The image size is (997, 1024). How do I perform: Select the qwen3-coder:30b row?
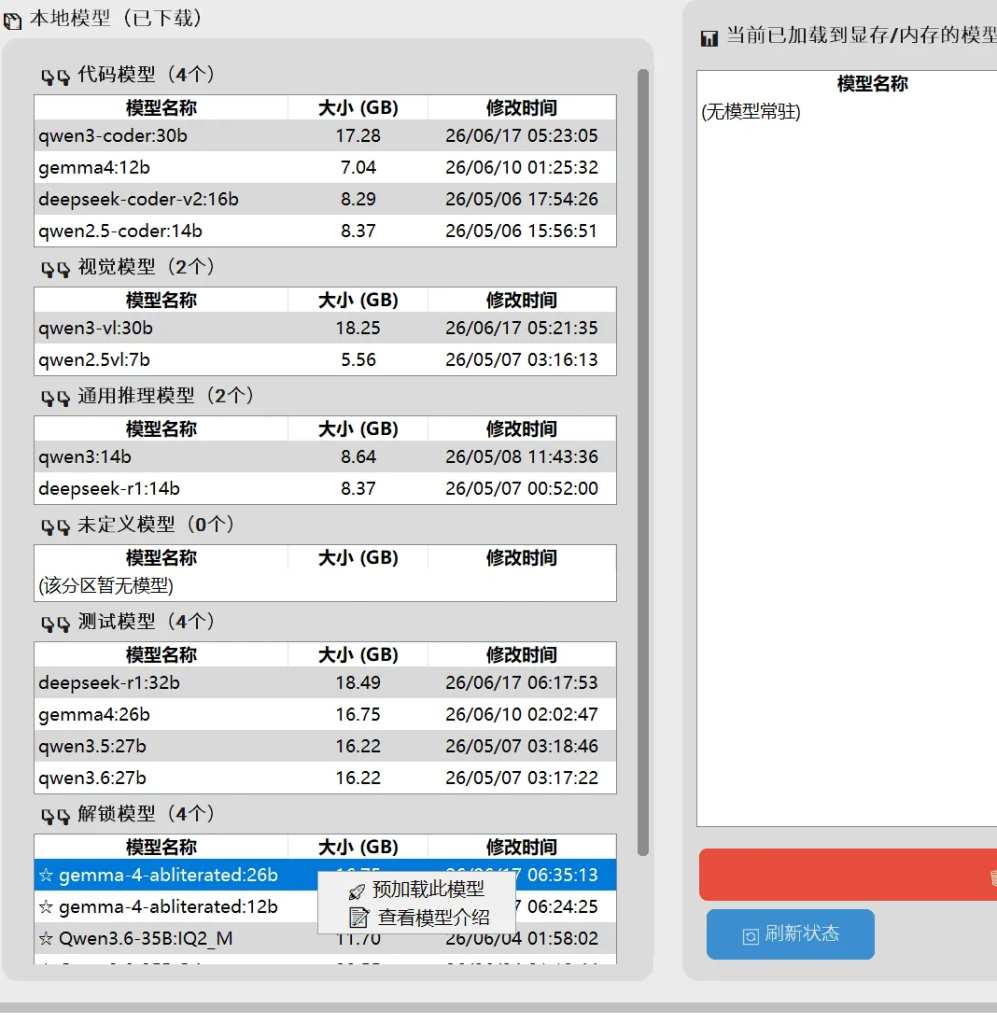(325, 136)
